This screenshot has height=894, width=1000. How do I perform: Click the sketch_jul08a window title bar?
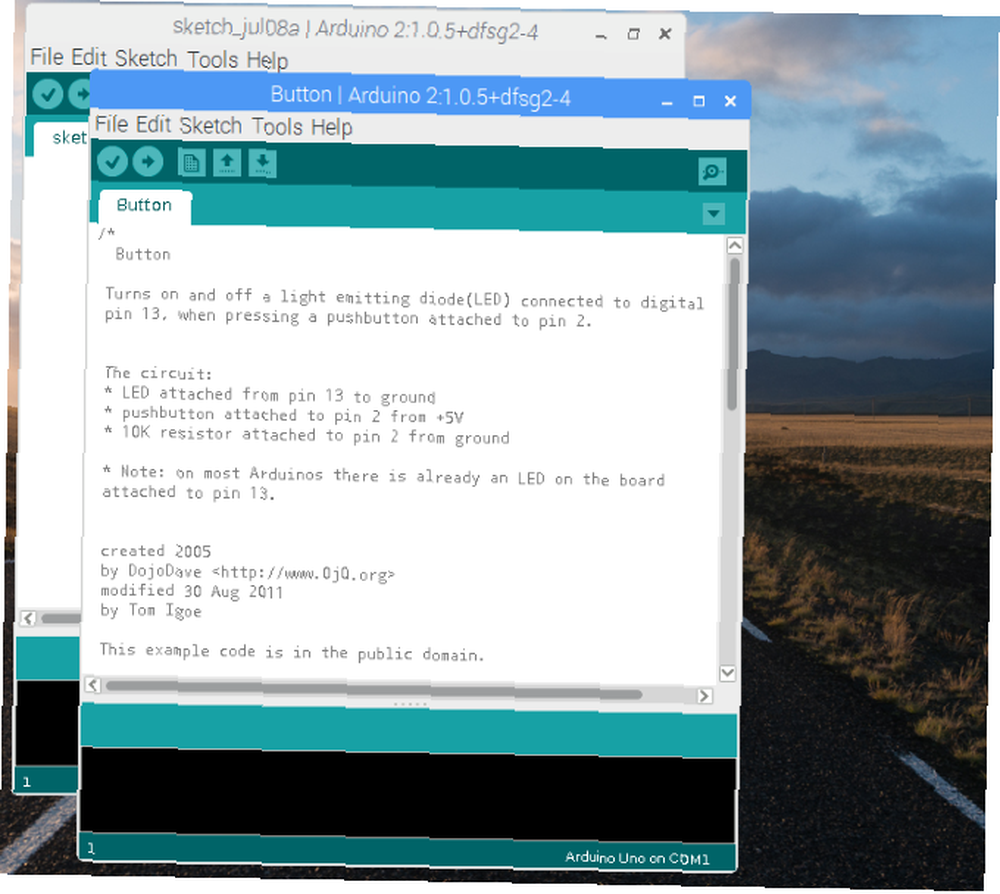point(355,29)
